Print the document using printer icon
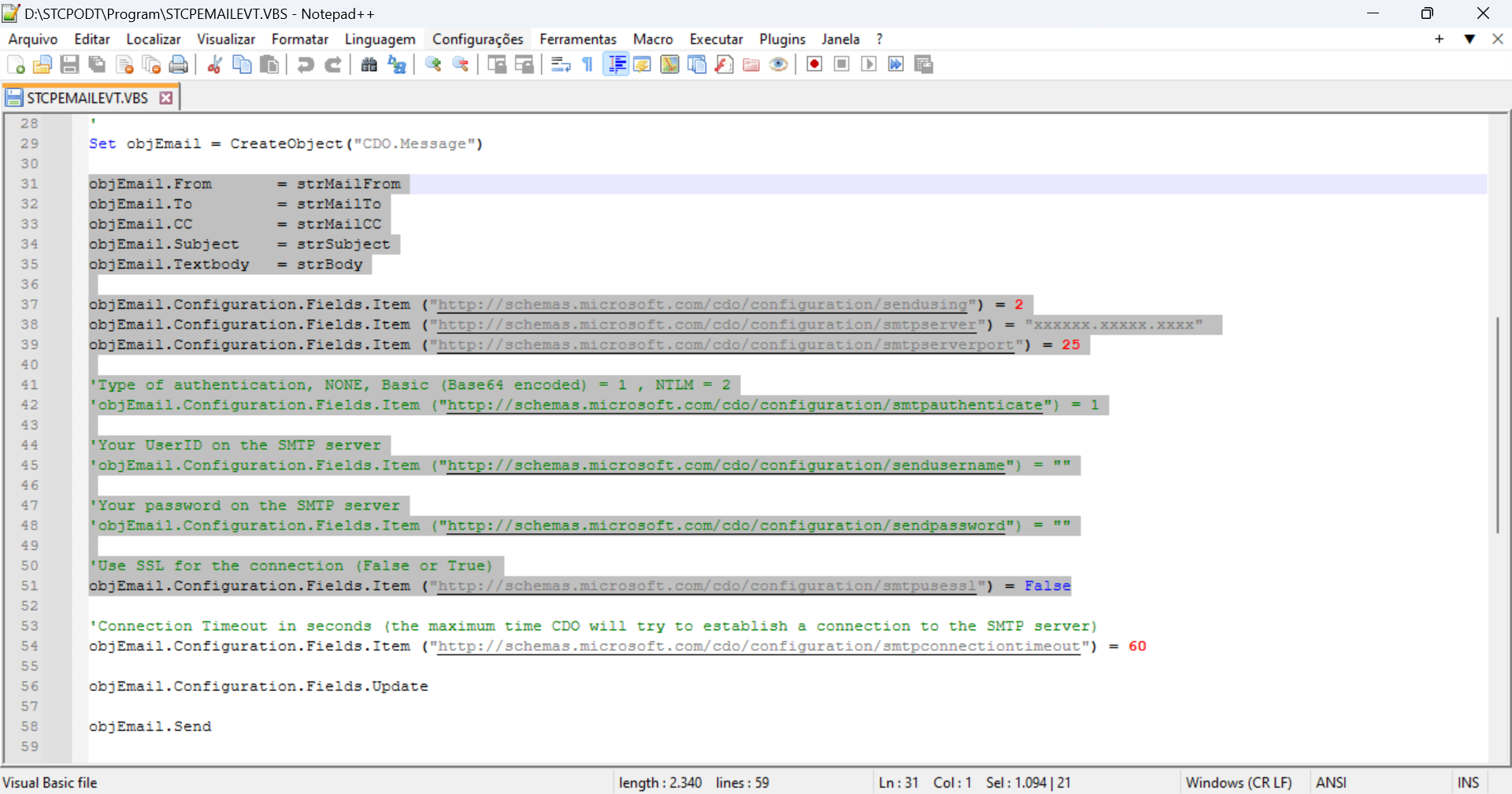Viewport: 1512px width, 794px height. 179,65
